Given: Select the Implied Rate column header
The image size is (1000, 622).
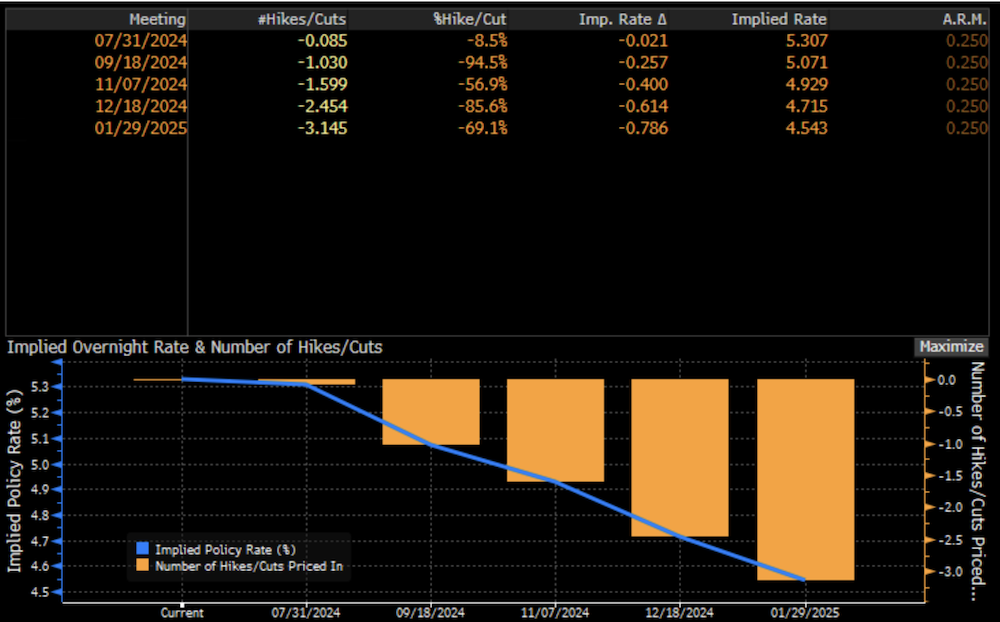Looking at the screenshot, I should click(x=778, y=19).
